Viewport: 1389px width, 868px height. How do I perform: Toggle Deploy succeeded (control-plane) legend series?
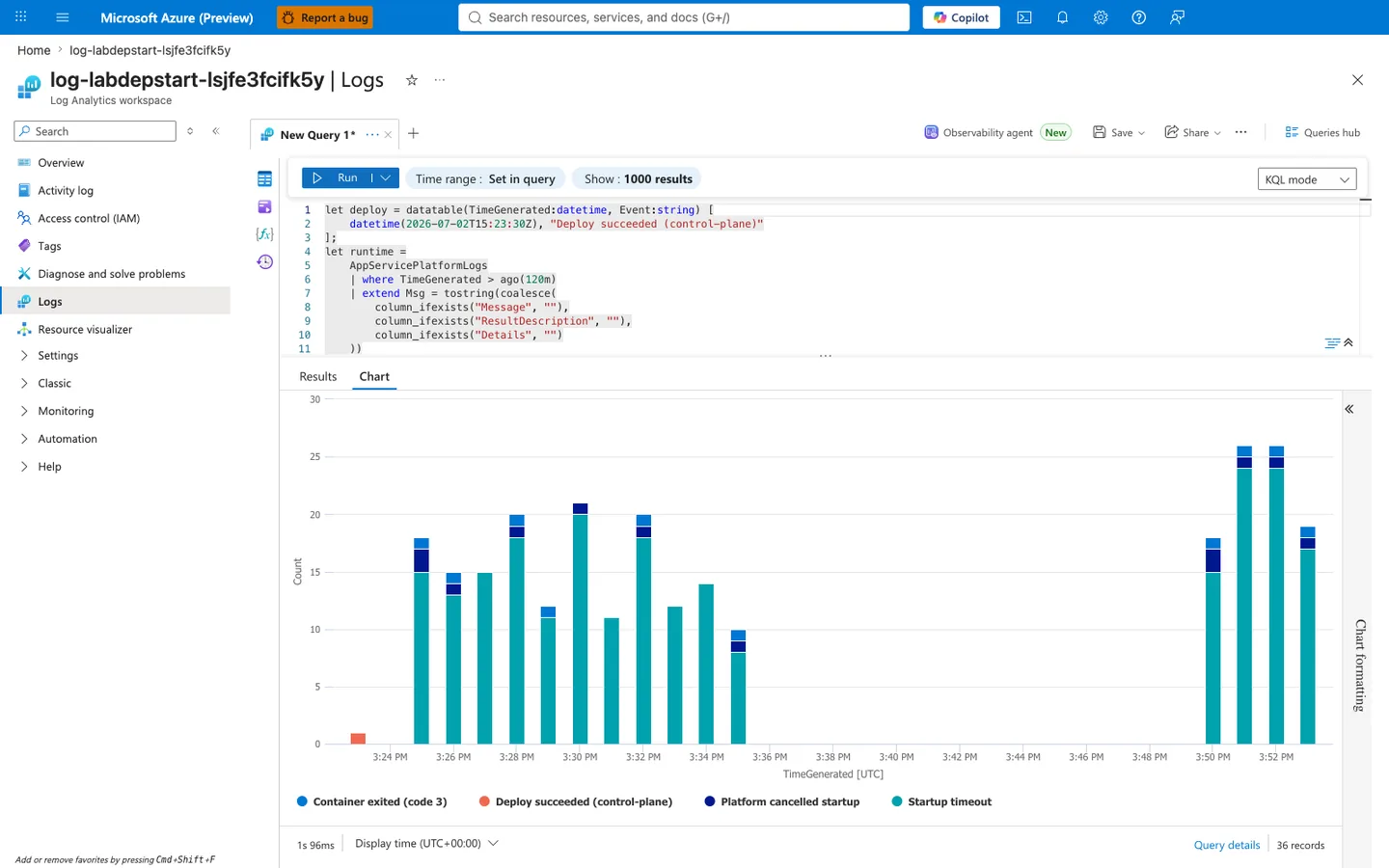click(x=575, y=801)
